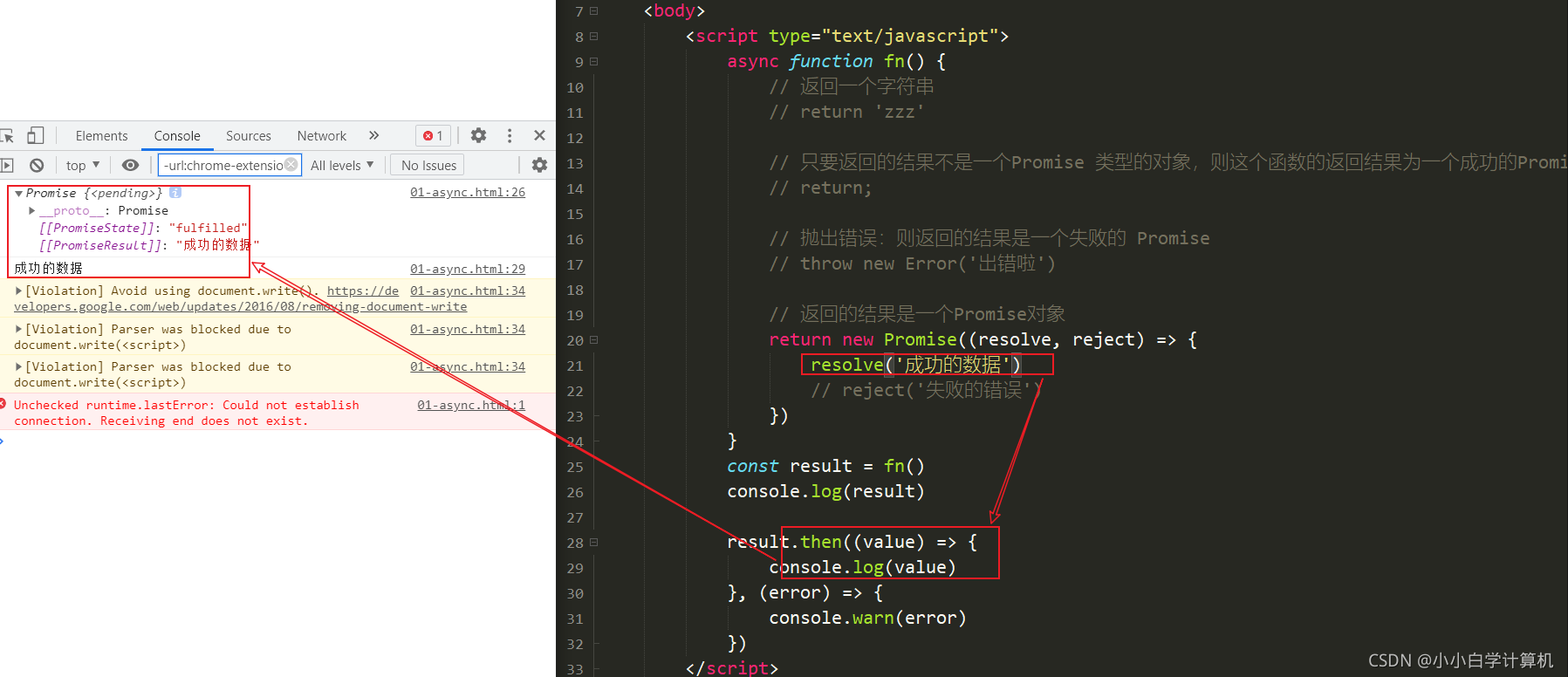Fold the result.then block at line 28
Screen dimensions: 1568x677
593,542
